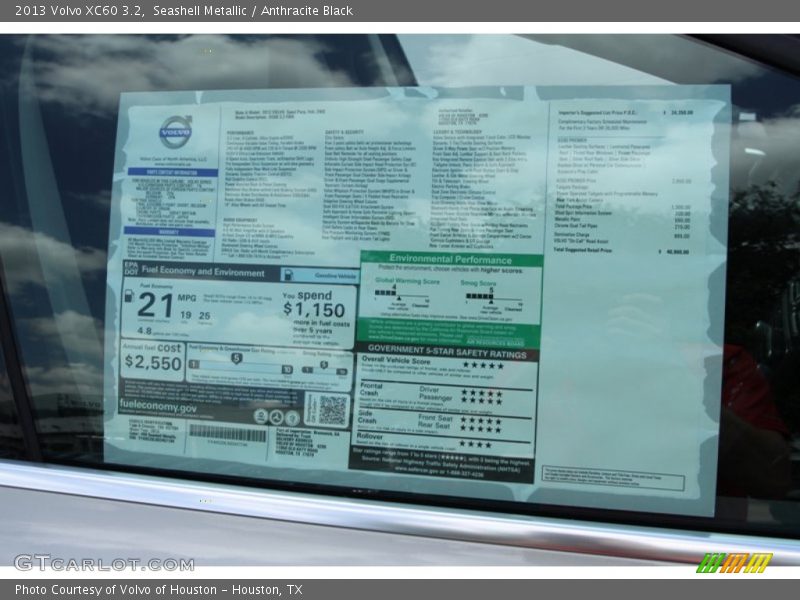Select the Volvo logo emblem on the sticker
Viewport: 800px width, 600px height.
175,130
